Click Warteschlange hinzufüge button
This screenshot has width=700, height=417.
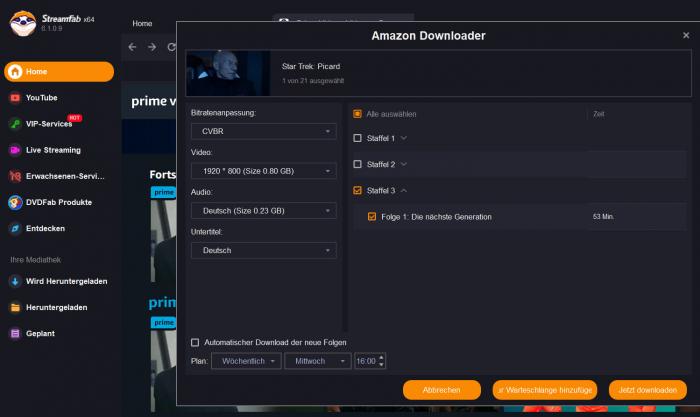coord(545,390)
